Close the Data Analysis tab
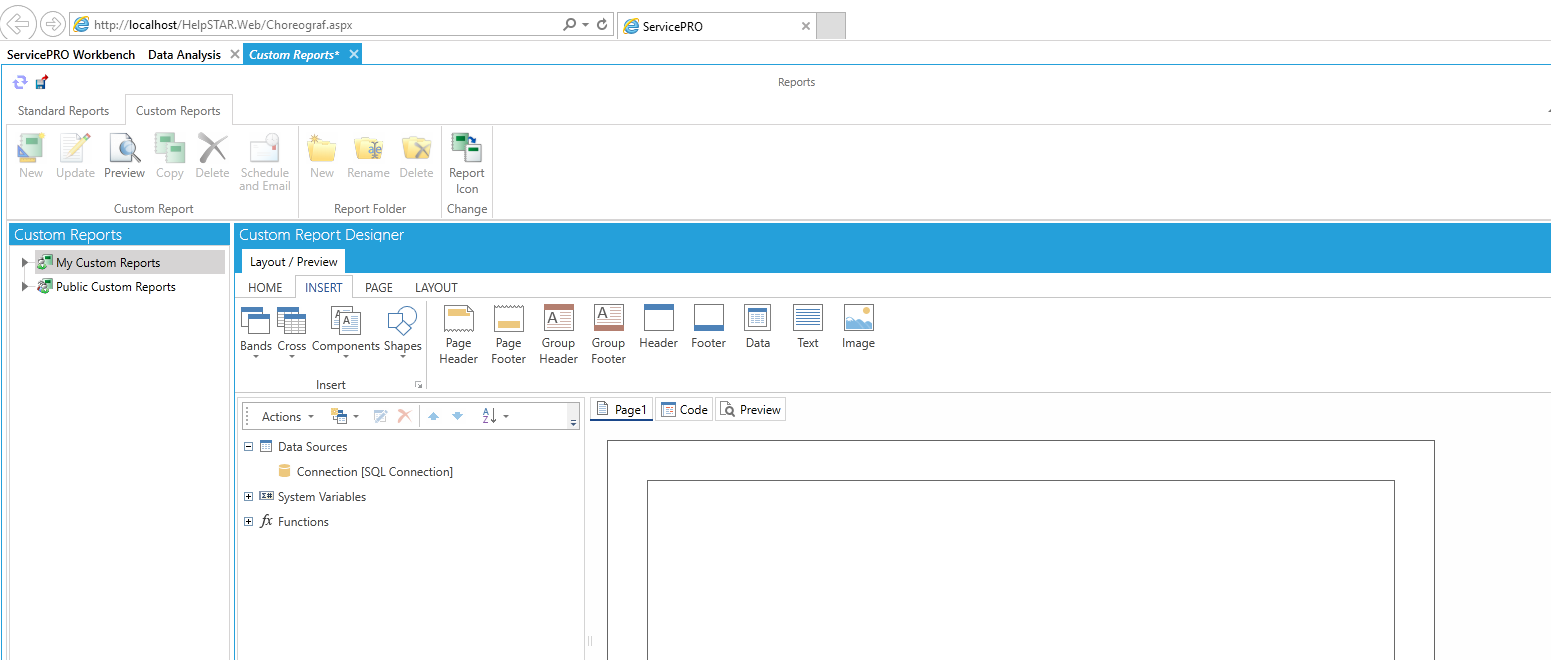This screenshot has width=1551, height=660. click(x=234, y=54)
